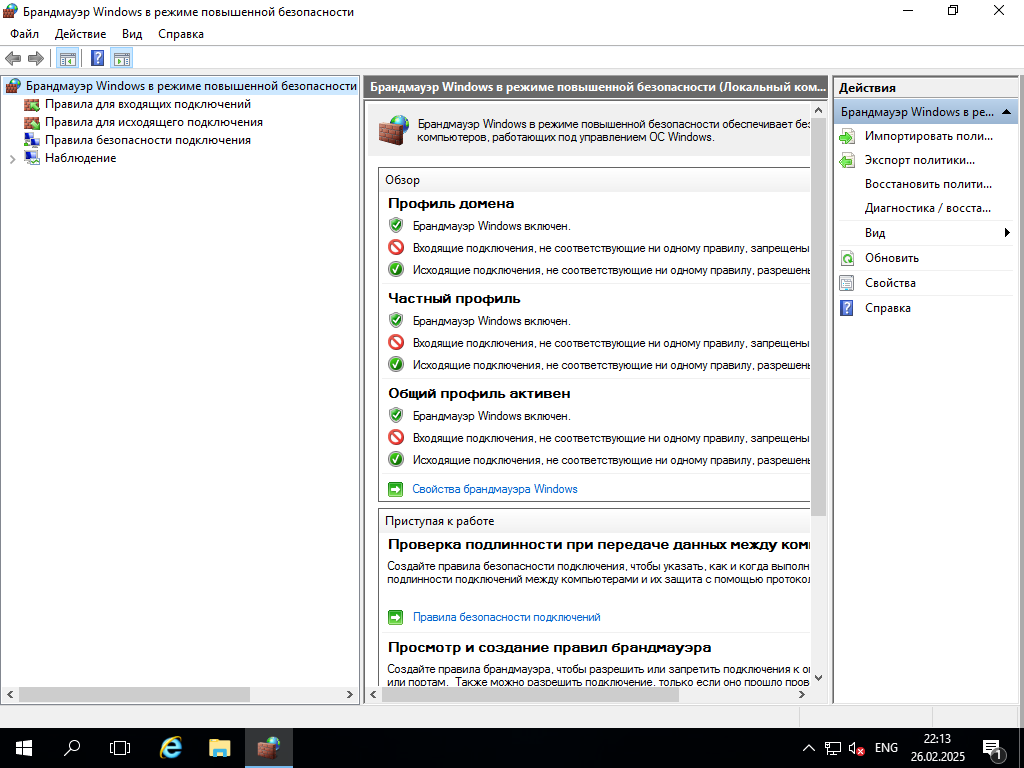This screenshot has width=1024, height=768.
Task: Click tree pane scroll-right arrow
Action: coord(349,695)
